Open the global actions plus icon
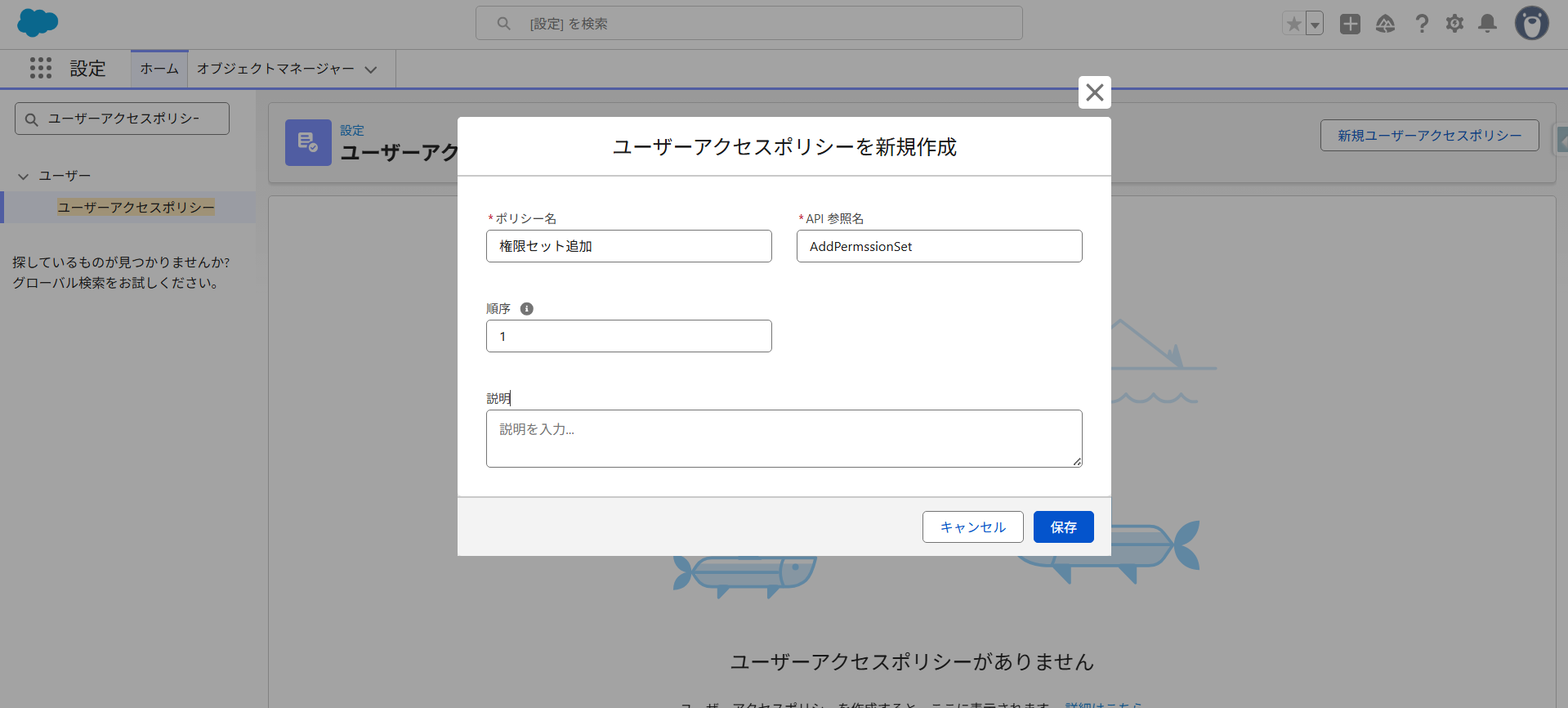The image size is (1568, 708). tap(1350, 24)
